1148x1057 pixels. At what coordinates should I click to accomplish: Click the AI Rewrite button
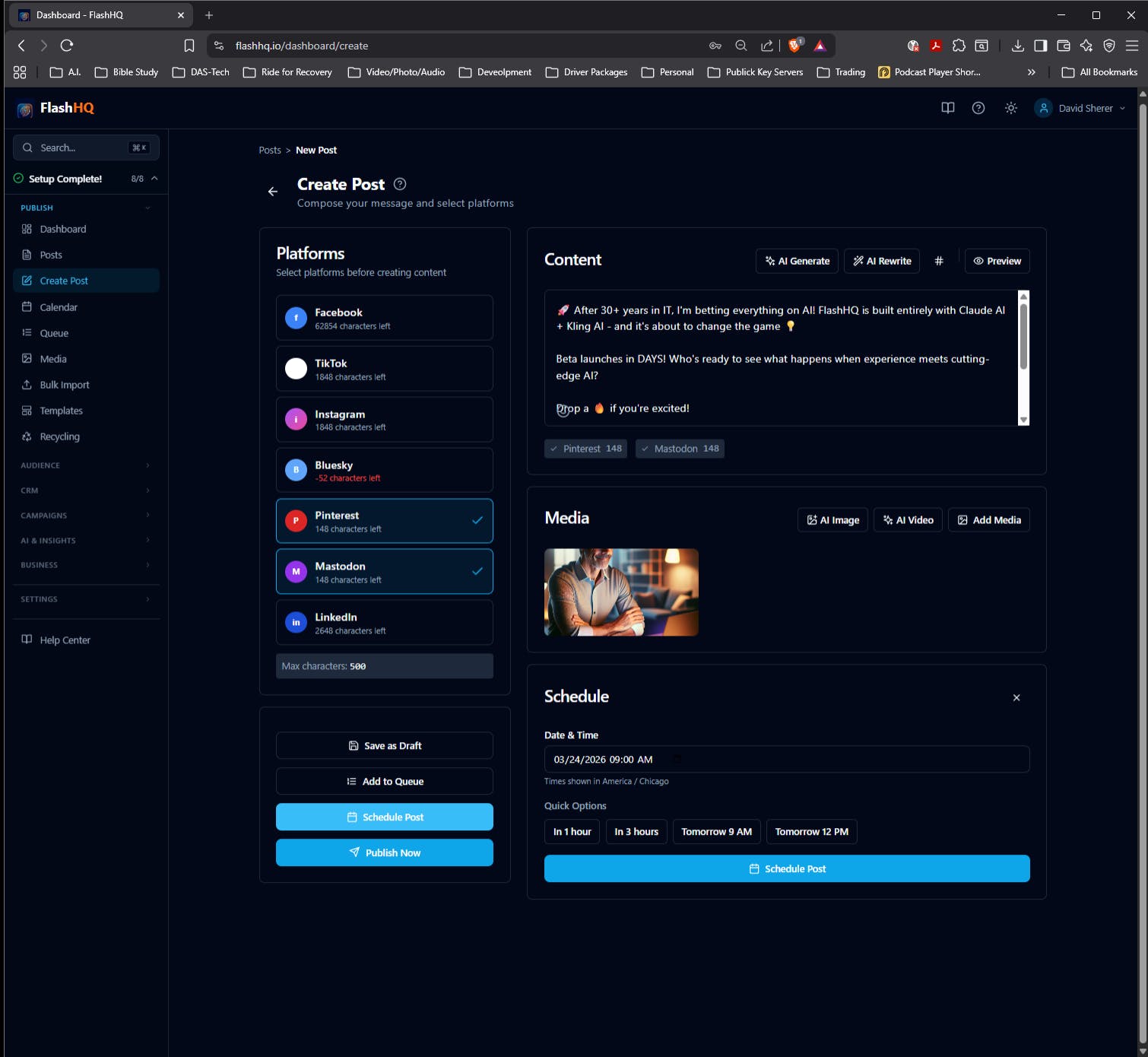882,261
